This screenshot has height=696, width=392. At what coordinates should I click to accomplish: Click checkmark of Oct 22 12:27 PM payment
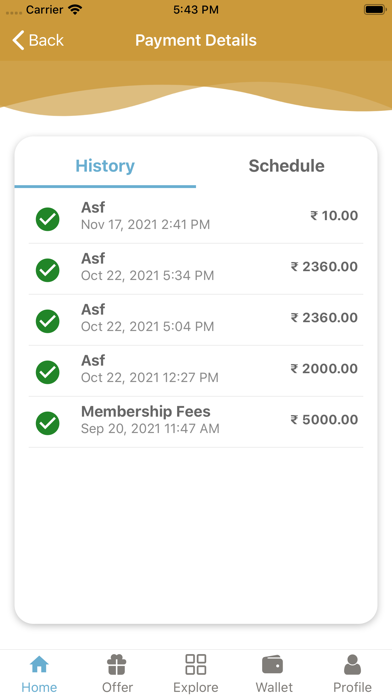(x=48, y=372)
